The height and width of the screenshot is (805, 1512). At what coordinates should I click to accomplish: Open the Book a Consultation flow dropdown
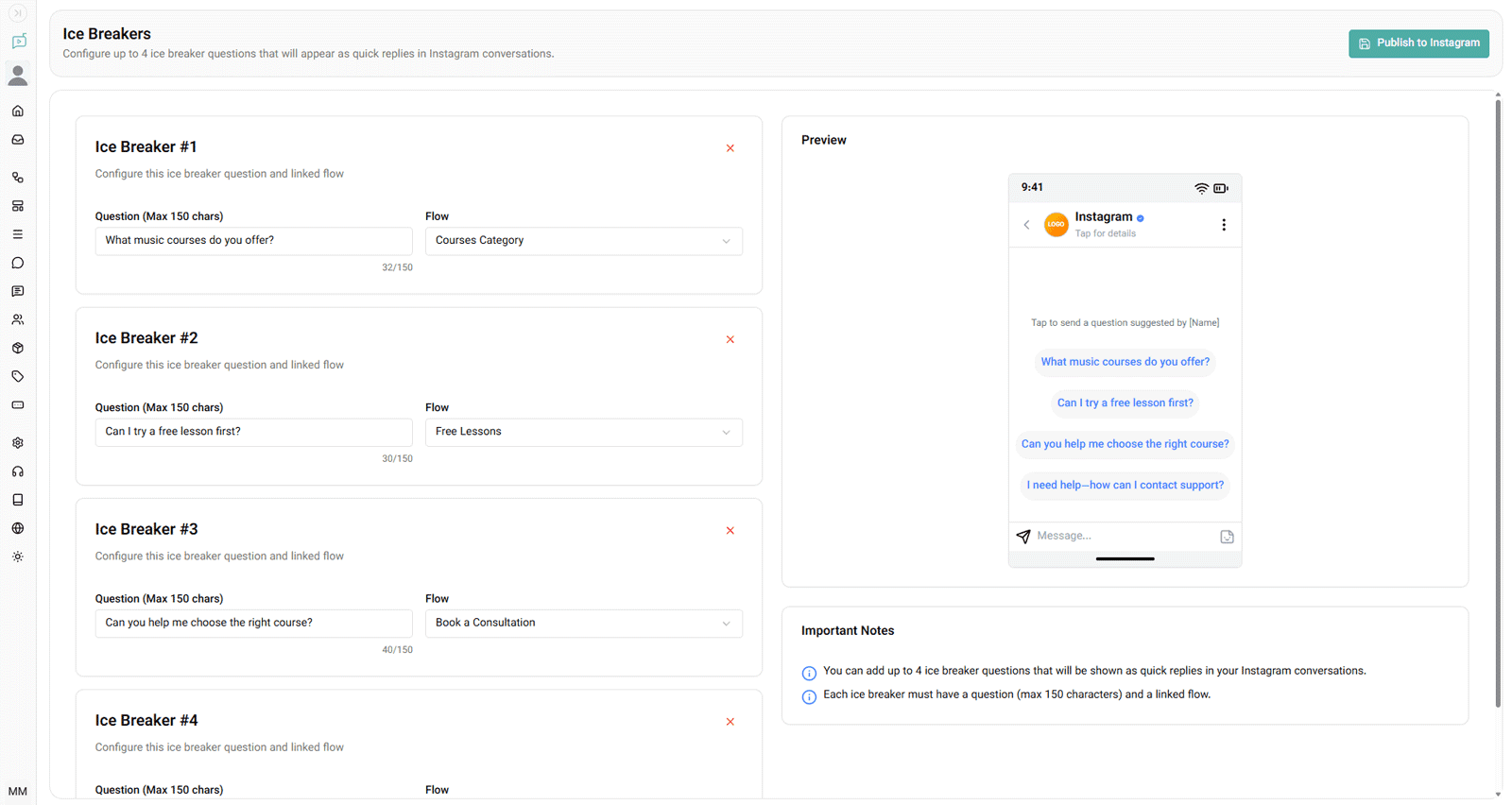pos(584,624)
